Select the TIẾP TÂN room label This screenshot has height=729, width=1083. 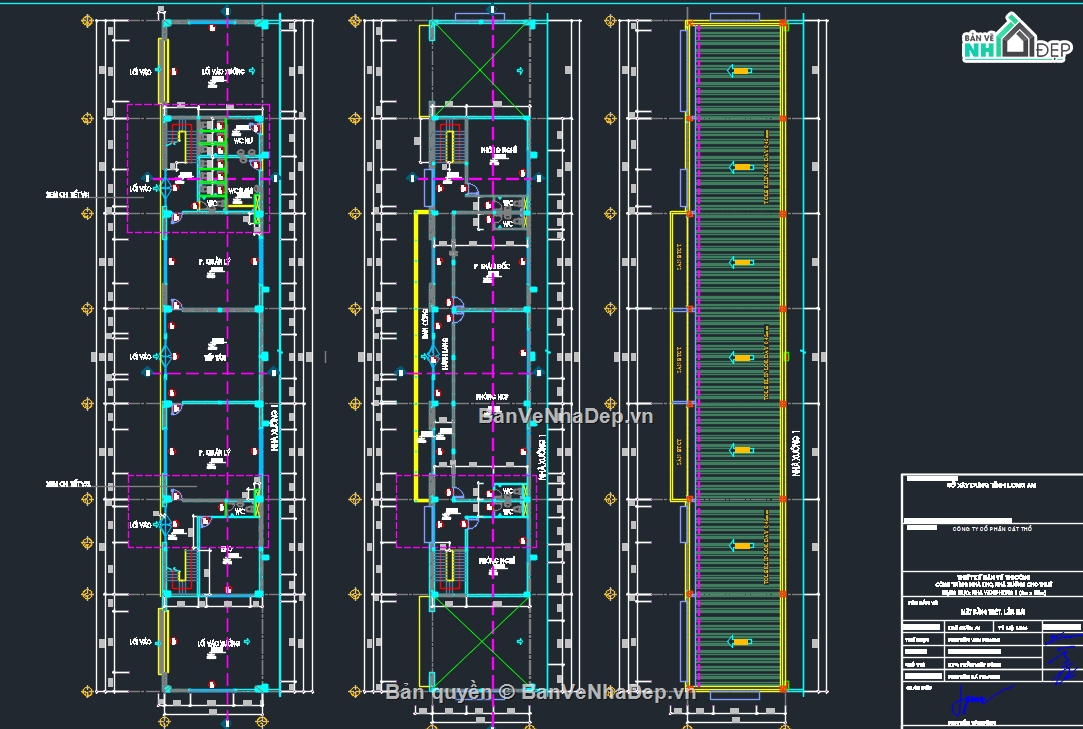coord(214,356)
